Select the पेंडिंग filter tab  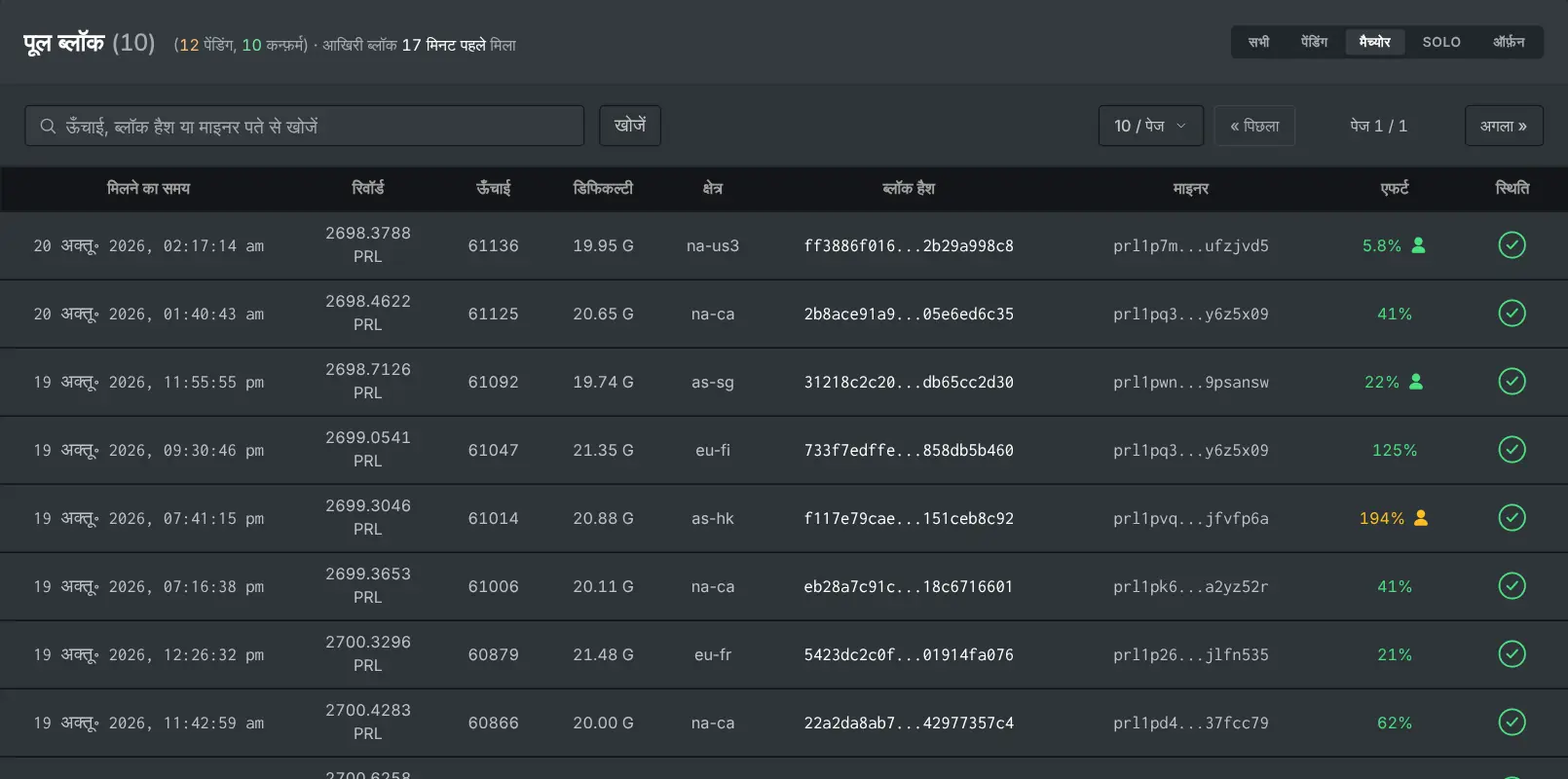[1315, 42]
